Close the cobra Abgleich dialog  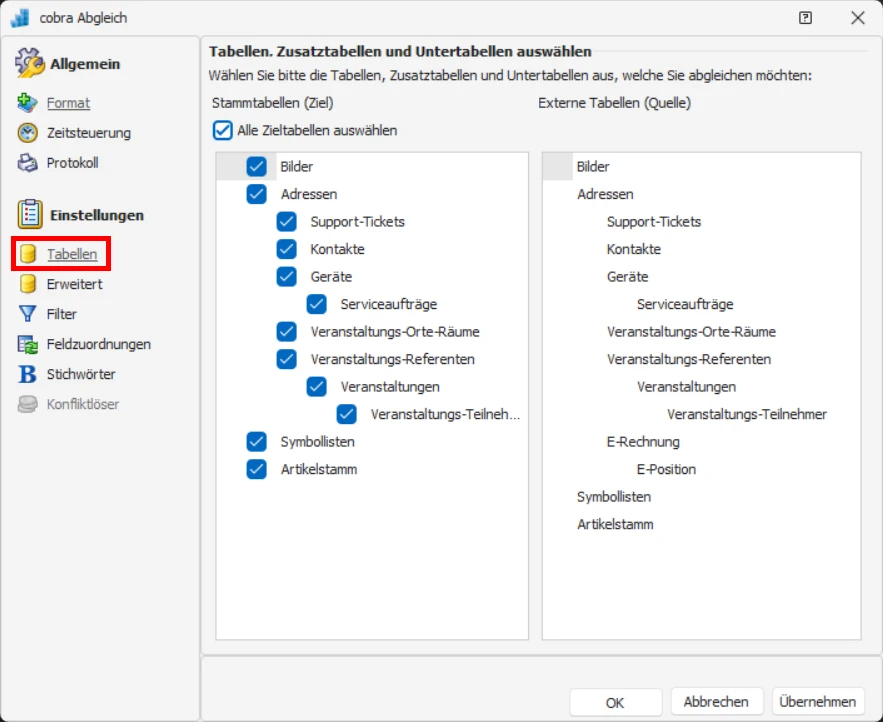click(858, 18)
